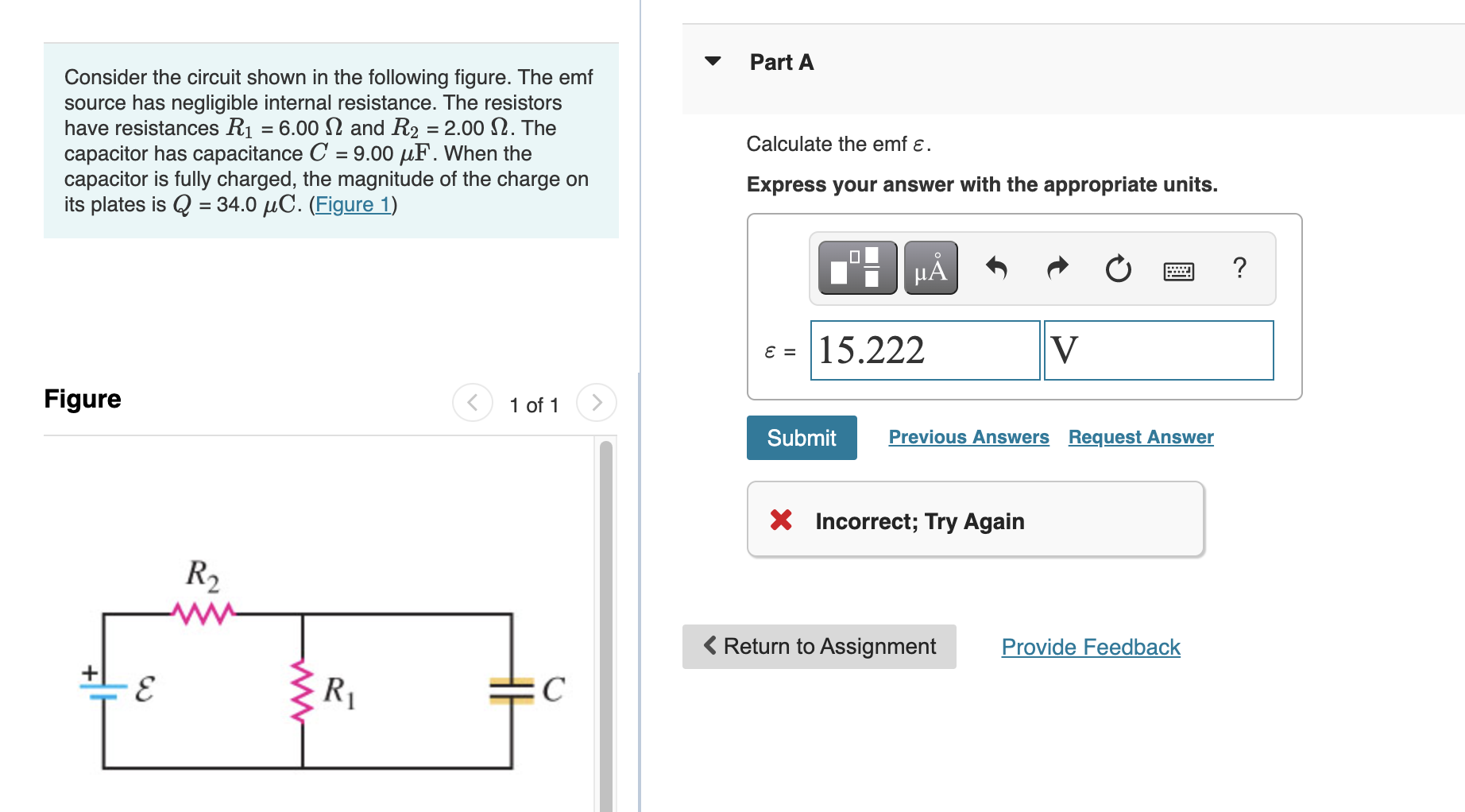Submit the answer
This screenshot has width=1465, height=812.
(x=801, y=438)
